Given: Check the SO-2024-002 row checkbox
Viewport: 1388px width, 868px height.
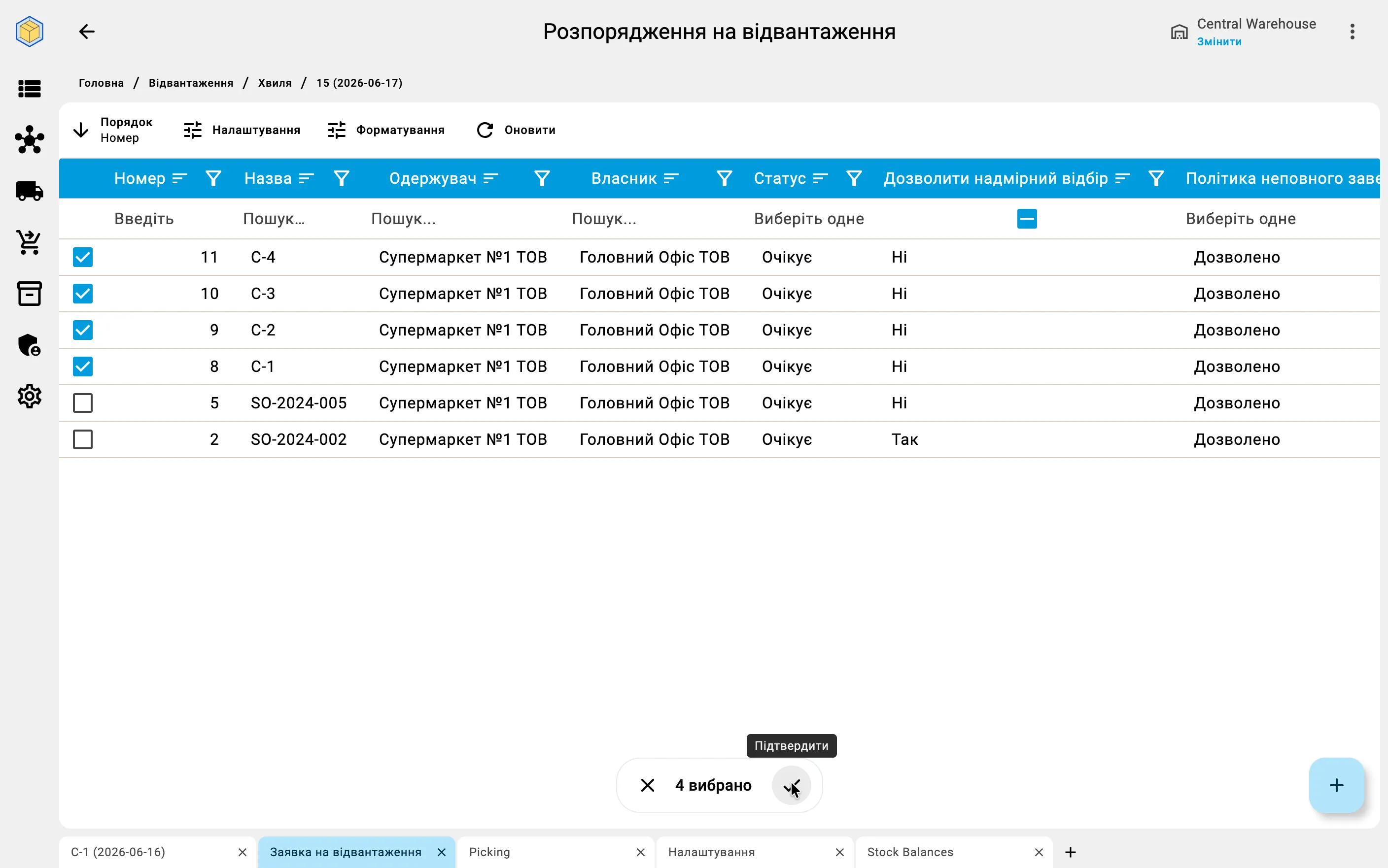Looking at the screenshot, I should point(83,439).
